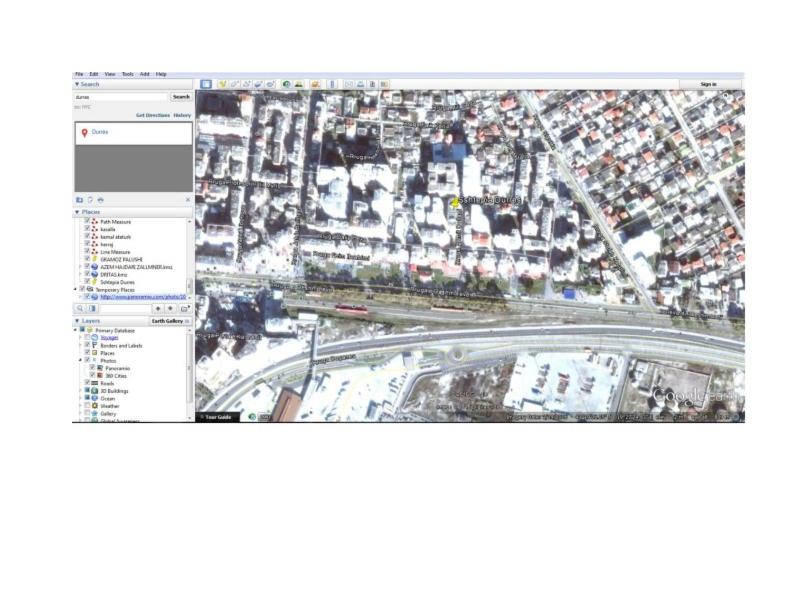Select the Add Path tool
The width and height of the screenshot is (792, 612).
(247, 84)
